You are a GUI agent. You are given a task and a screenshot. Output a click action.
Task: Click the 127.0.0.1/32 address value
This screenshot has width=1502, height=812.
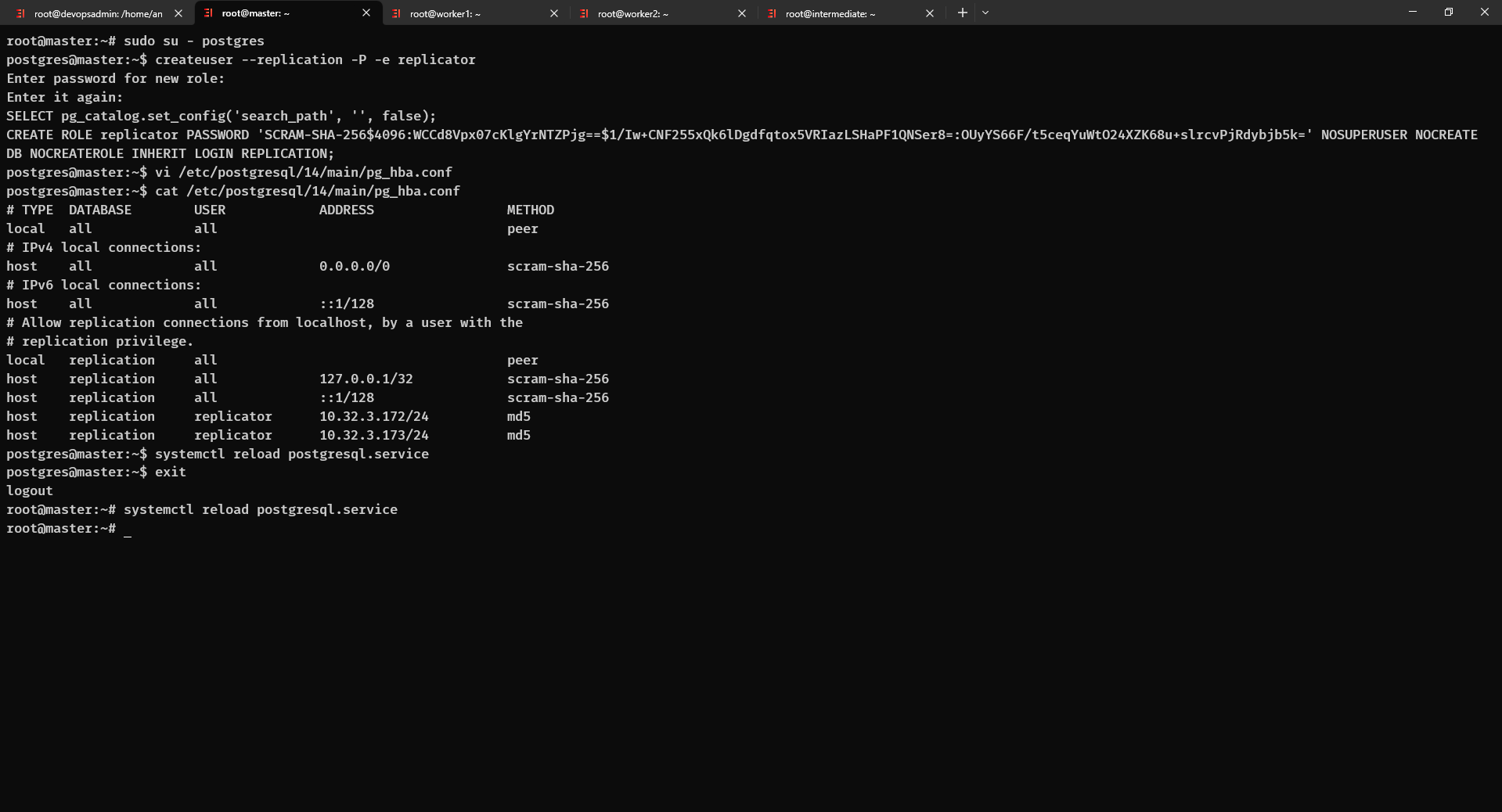tap(366, 379)
